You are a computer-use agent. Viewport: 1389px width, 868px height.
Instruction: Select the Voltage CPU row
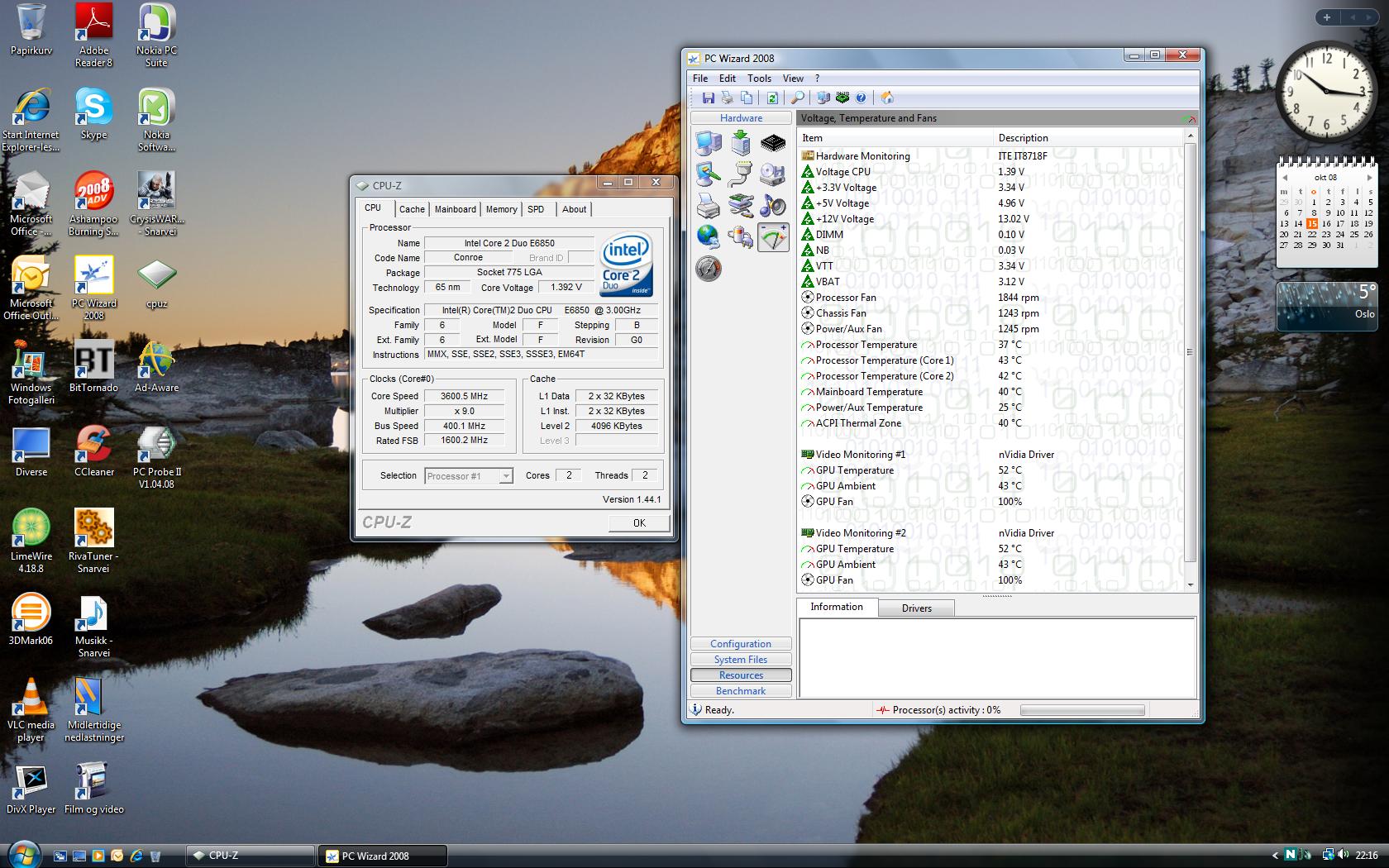click(992, 172)
